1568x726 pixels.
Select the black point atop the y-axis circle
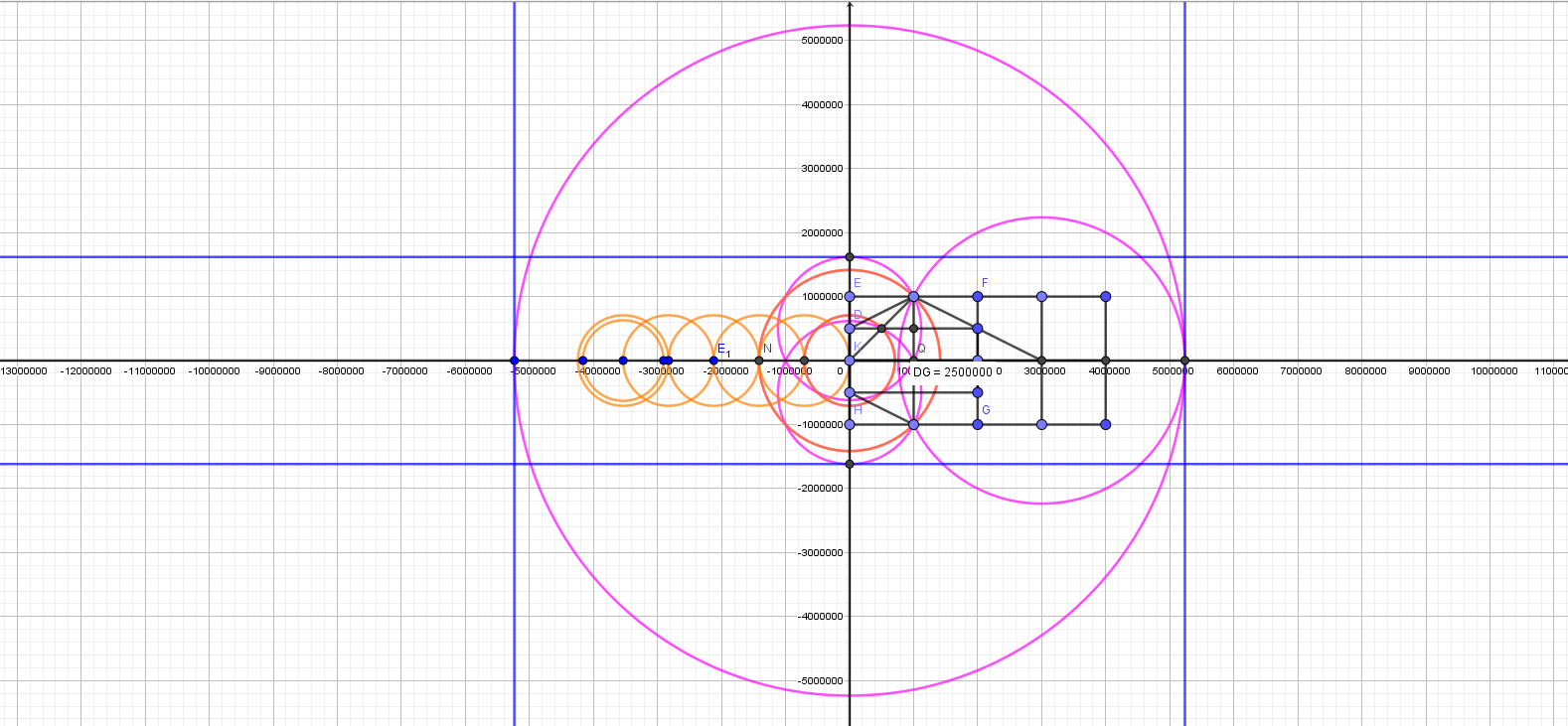[850, 257]
